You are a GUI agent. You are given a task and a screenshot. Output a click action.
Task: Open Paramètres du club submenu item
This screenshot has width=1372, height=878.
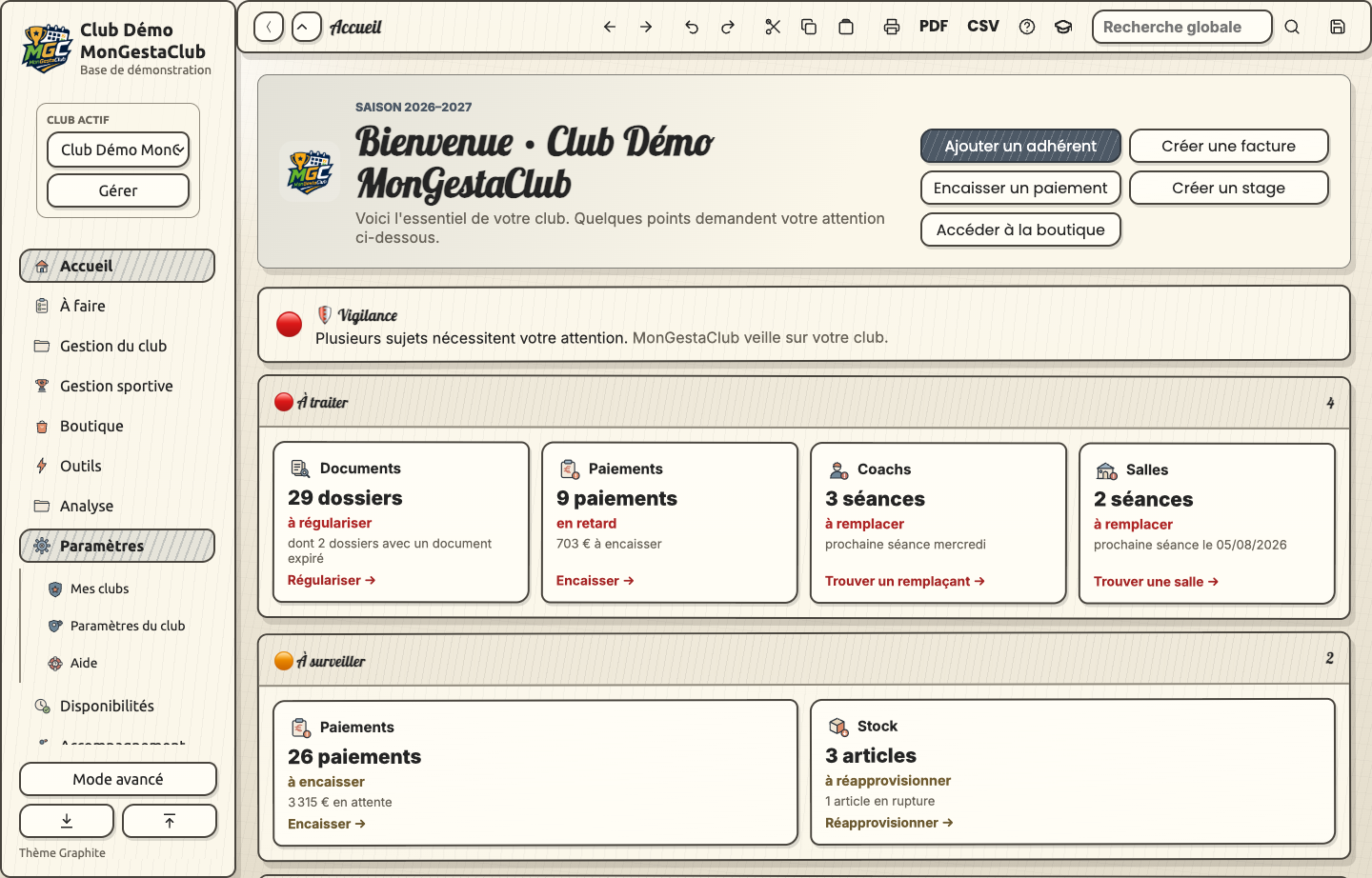pos(128,626)
